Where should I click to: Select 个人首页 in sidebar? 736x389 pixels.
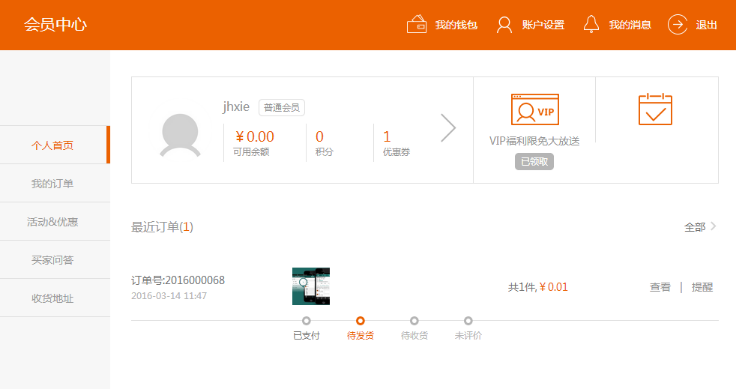pos(55,145)
